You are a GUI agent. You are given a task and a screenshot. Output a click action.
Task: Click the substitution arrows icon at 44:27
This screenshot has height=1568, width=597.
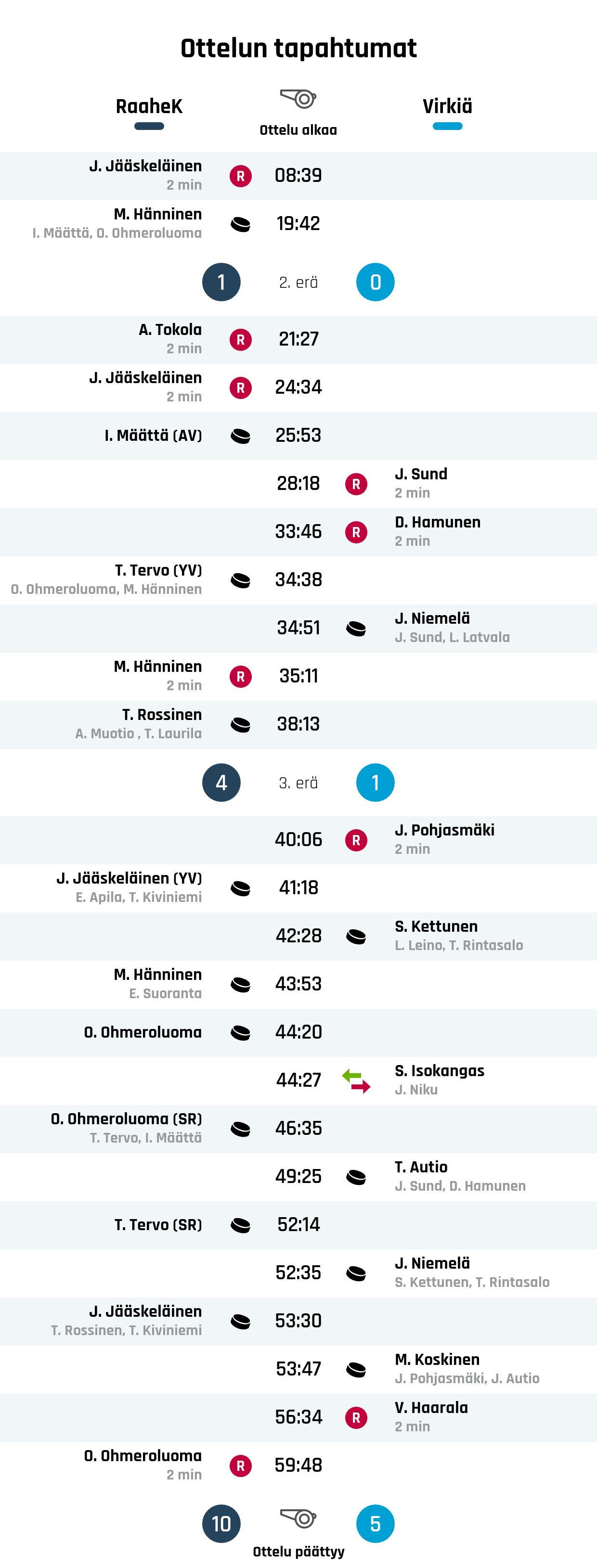click(356, 1080)
